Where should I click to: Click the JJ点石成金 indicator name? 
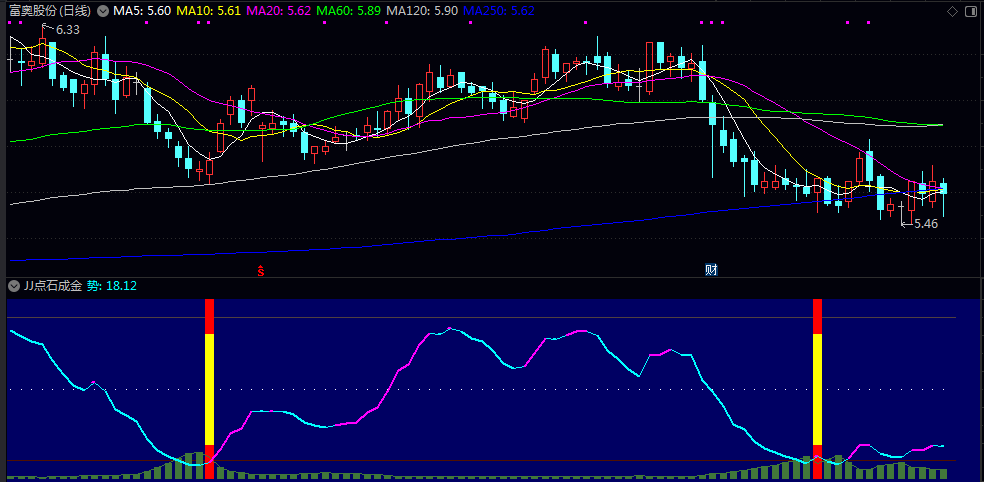[x=53, y=286]
